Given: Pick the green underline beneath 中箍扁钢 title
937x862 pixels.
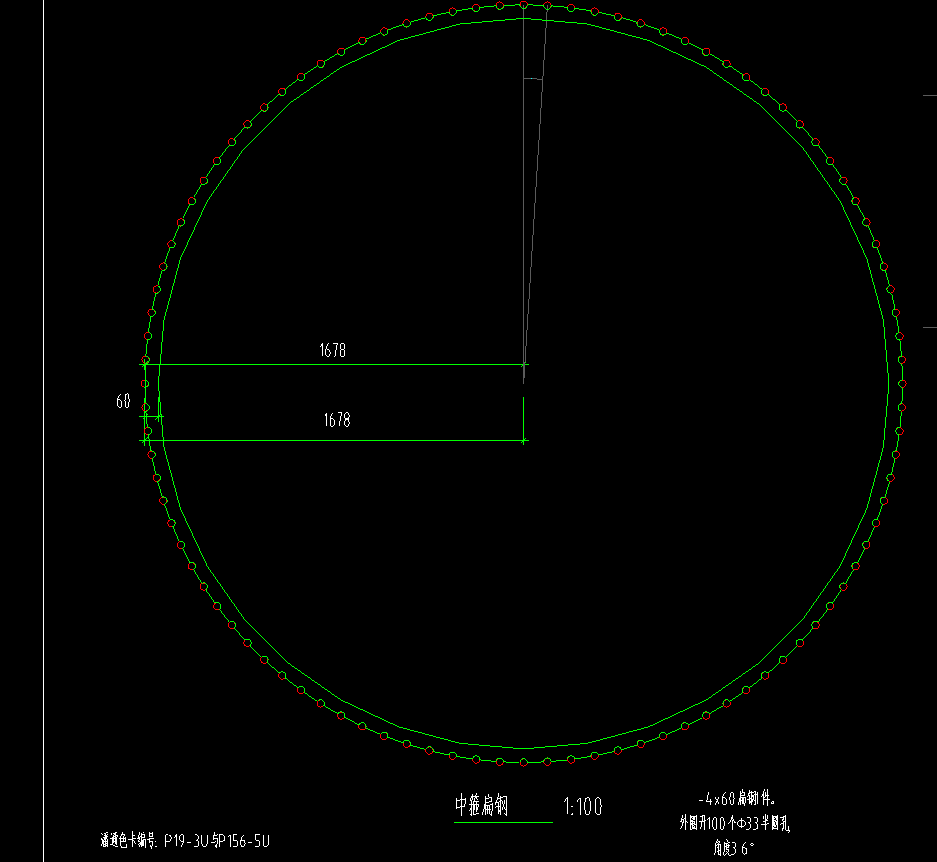Looking at the screenshot, I should (x=503, y=823).
